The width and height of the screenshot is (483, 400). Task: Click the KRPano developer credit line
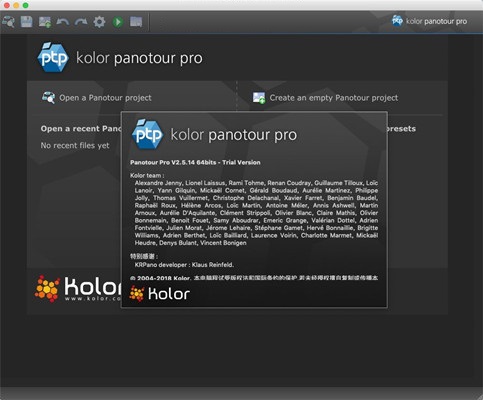(x=184, y=265)
